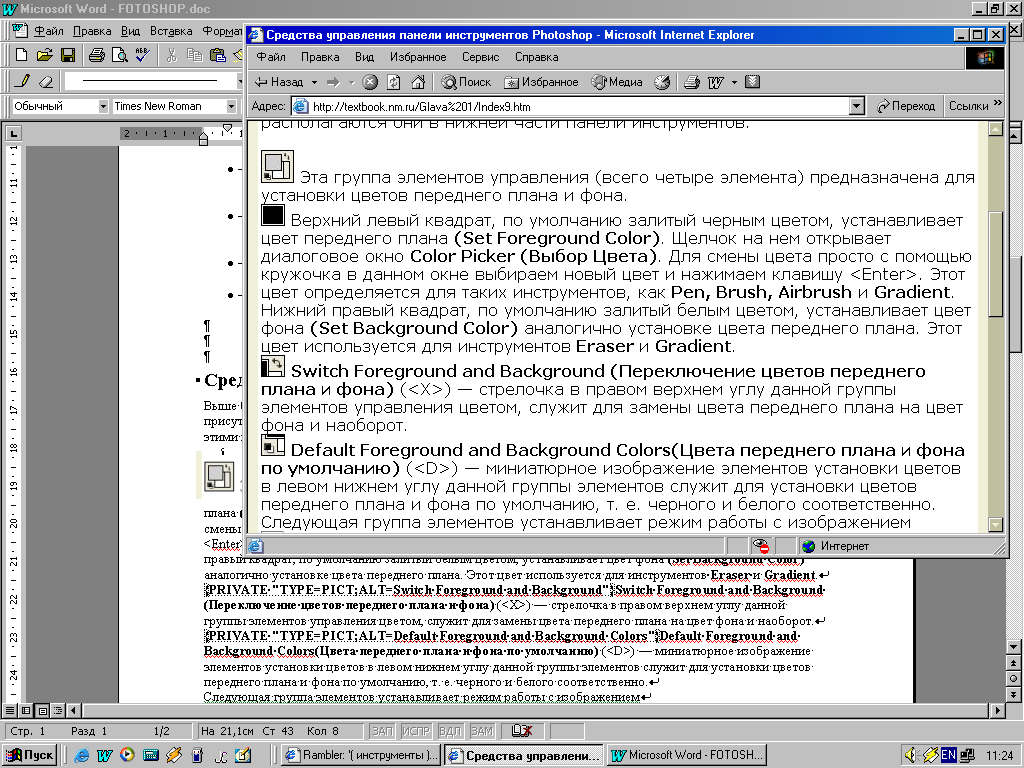Refresh the page in Internet Explorer
Screen dimensions: 1024x768
pyautogui.click(x=394, y=82)
